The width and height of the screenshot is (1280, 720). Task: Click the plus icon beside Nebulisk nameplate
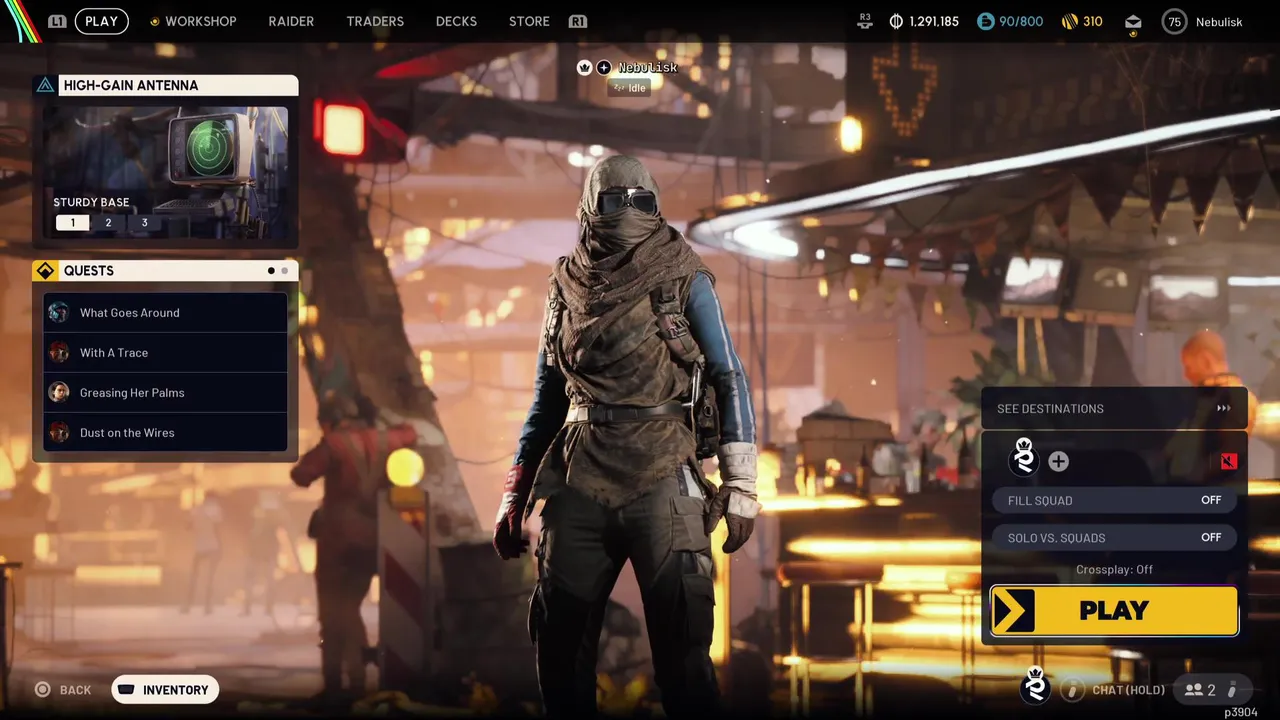[x=603, y=67]
